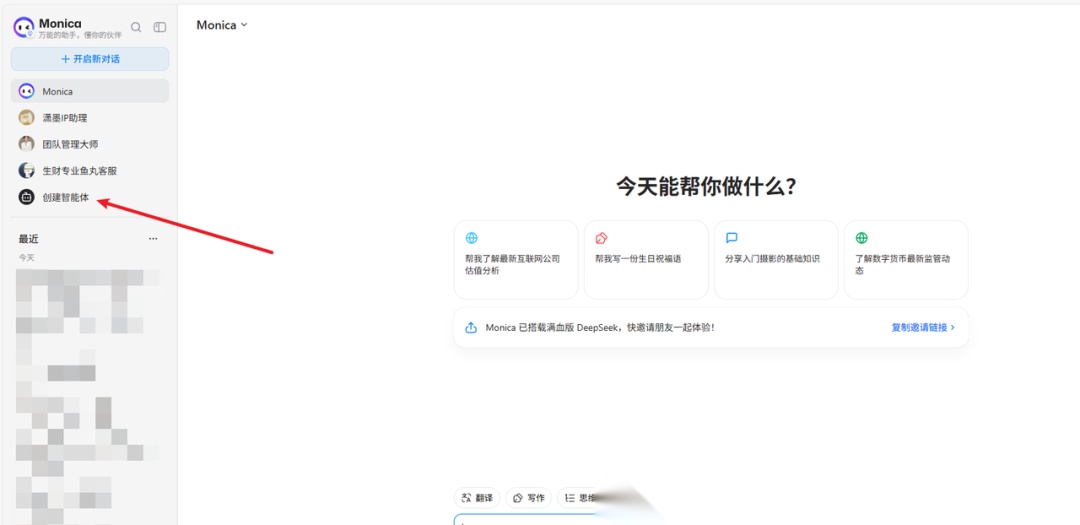Open the 潇墨IP助理 agent
The height and width of the screenshot is (525, 1080).
(90, 118)
